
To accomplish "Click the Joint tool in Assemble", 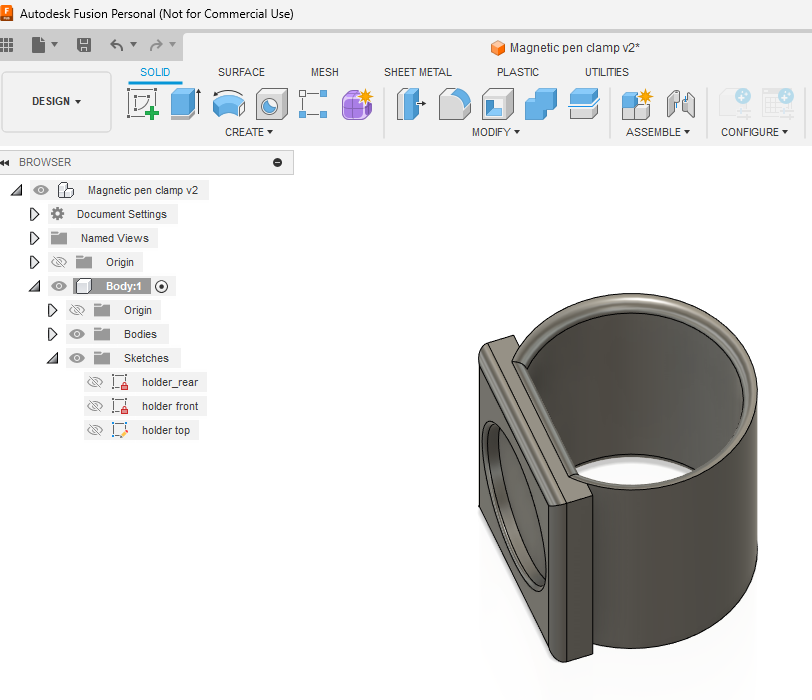I will (x=680, y=104).
